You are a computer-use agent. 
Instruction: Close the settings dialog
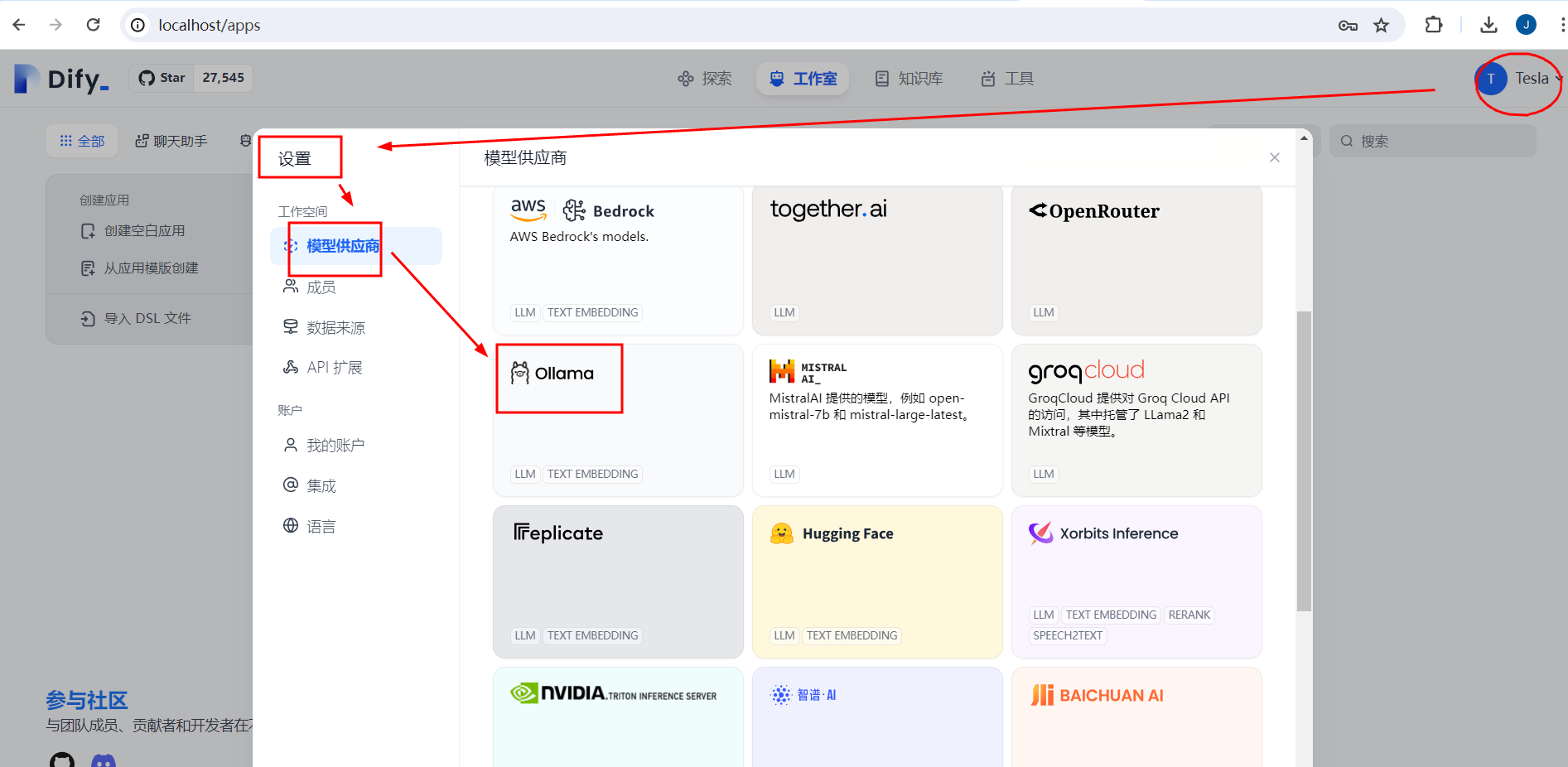1275,157
